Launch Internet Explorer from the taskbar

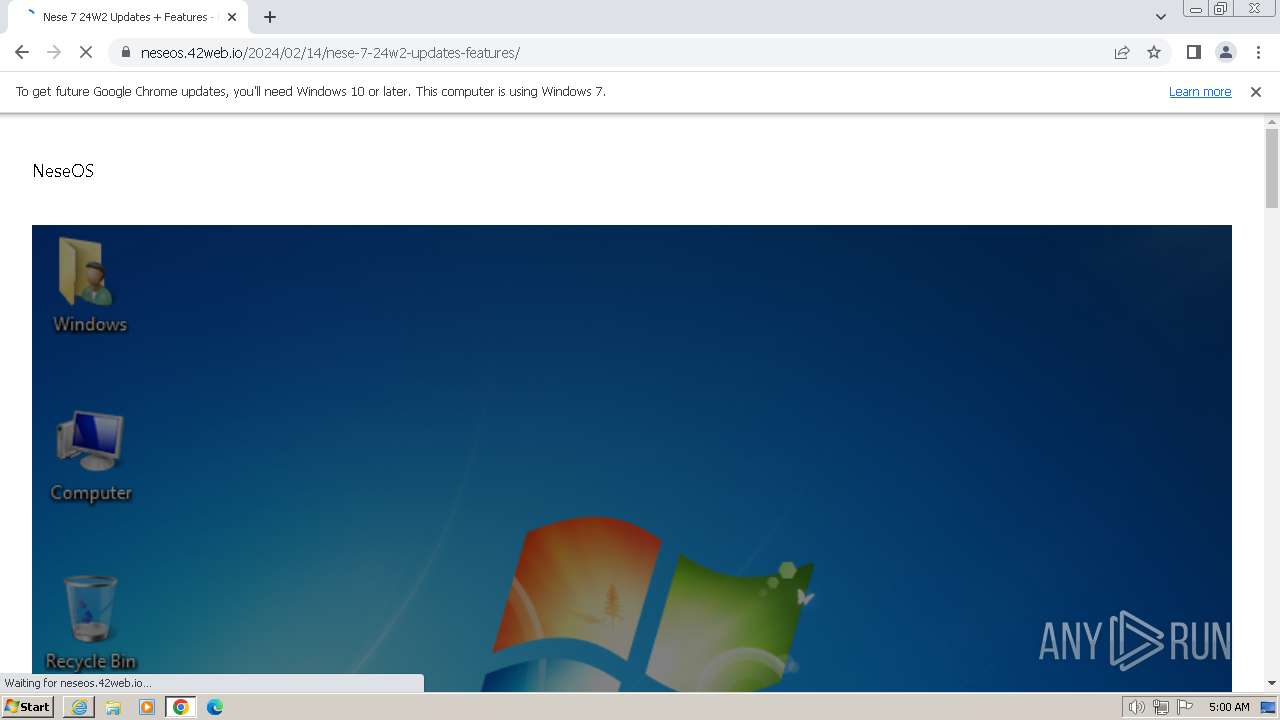pyautogui.click(x=79, y=707)
